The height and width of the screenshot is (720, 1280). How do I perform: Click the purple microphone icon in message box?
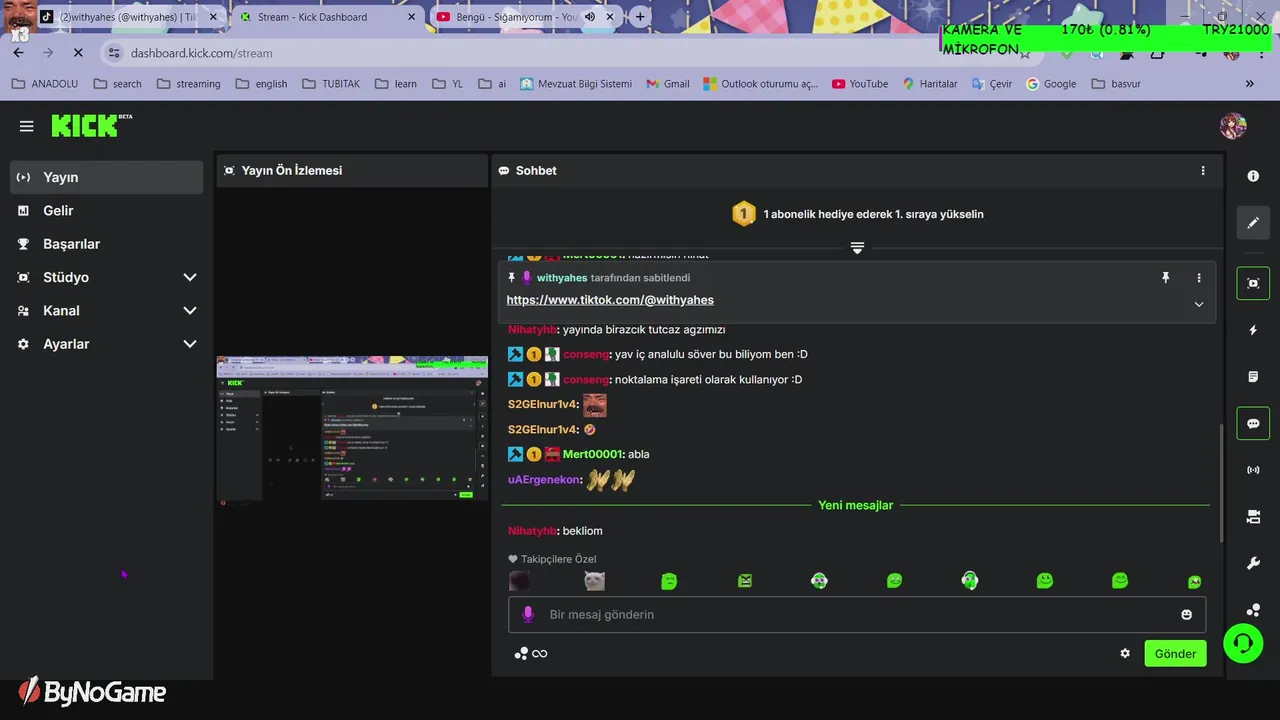[528, 614]
